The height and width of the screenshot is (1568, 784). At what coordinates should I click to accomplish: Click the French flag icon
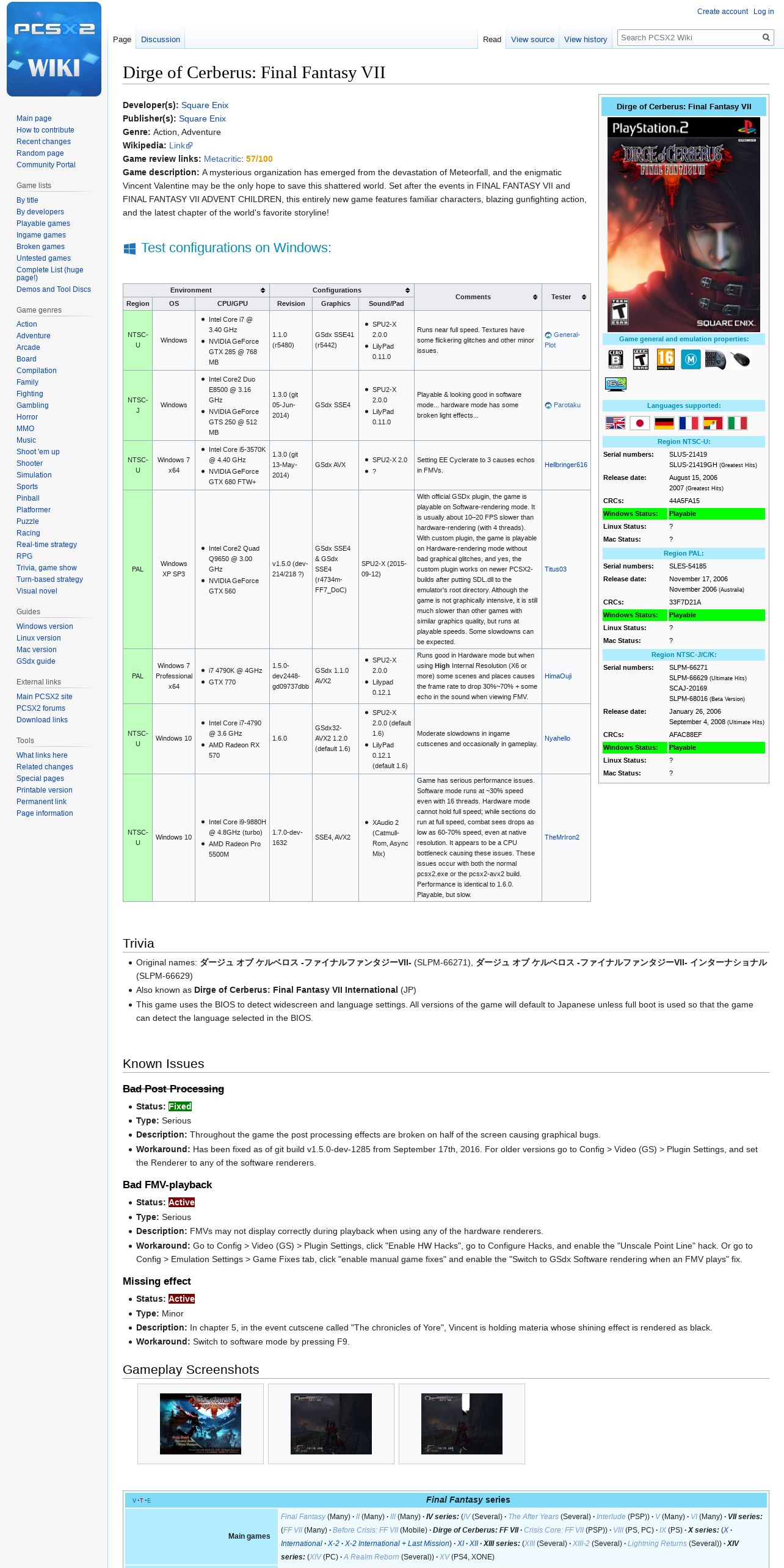[x=689, y=423]
